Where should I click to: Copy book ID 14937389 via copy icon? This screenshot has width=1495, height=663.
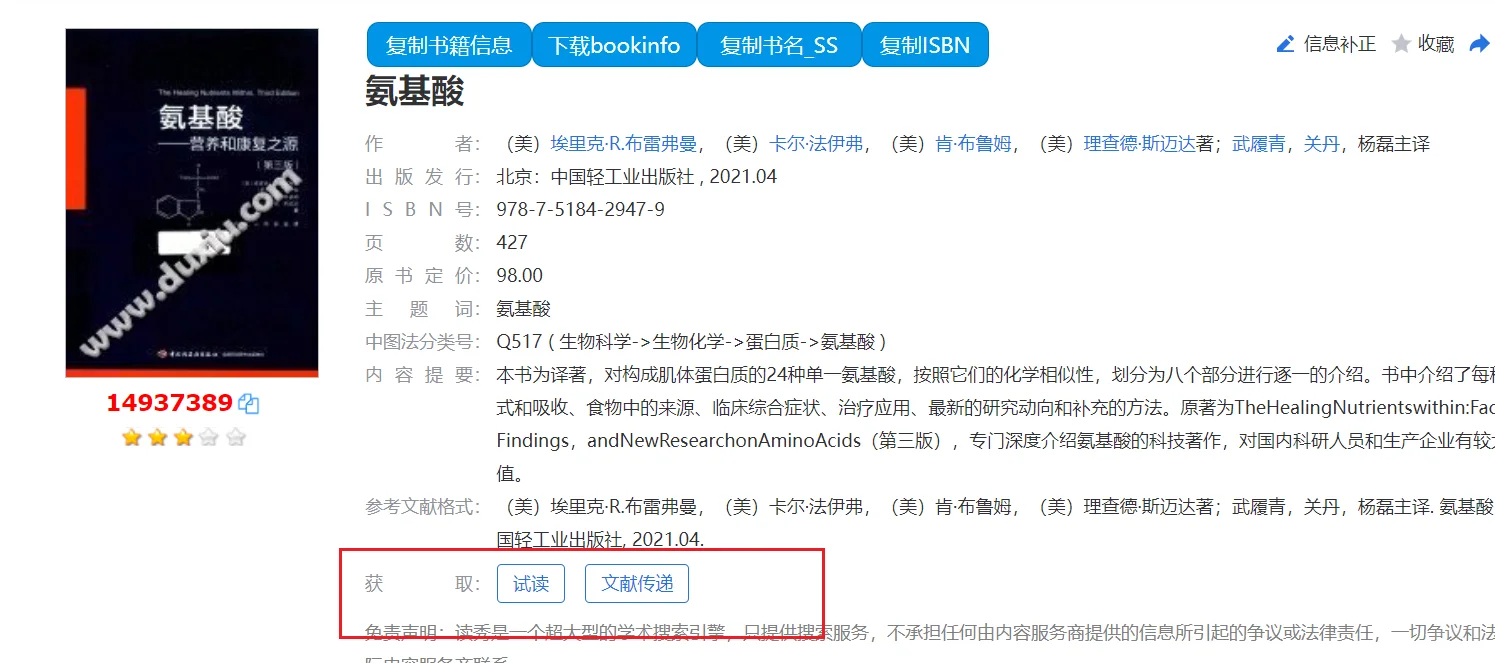249,404
